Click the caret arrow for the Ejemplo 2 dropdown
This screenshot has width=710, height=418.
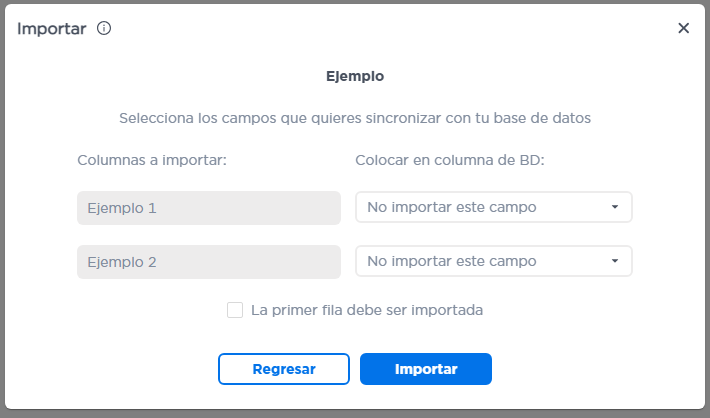[x=614, y=262]
